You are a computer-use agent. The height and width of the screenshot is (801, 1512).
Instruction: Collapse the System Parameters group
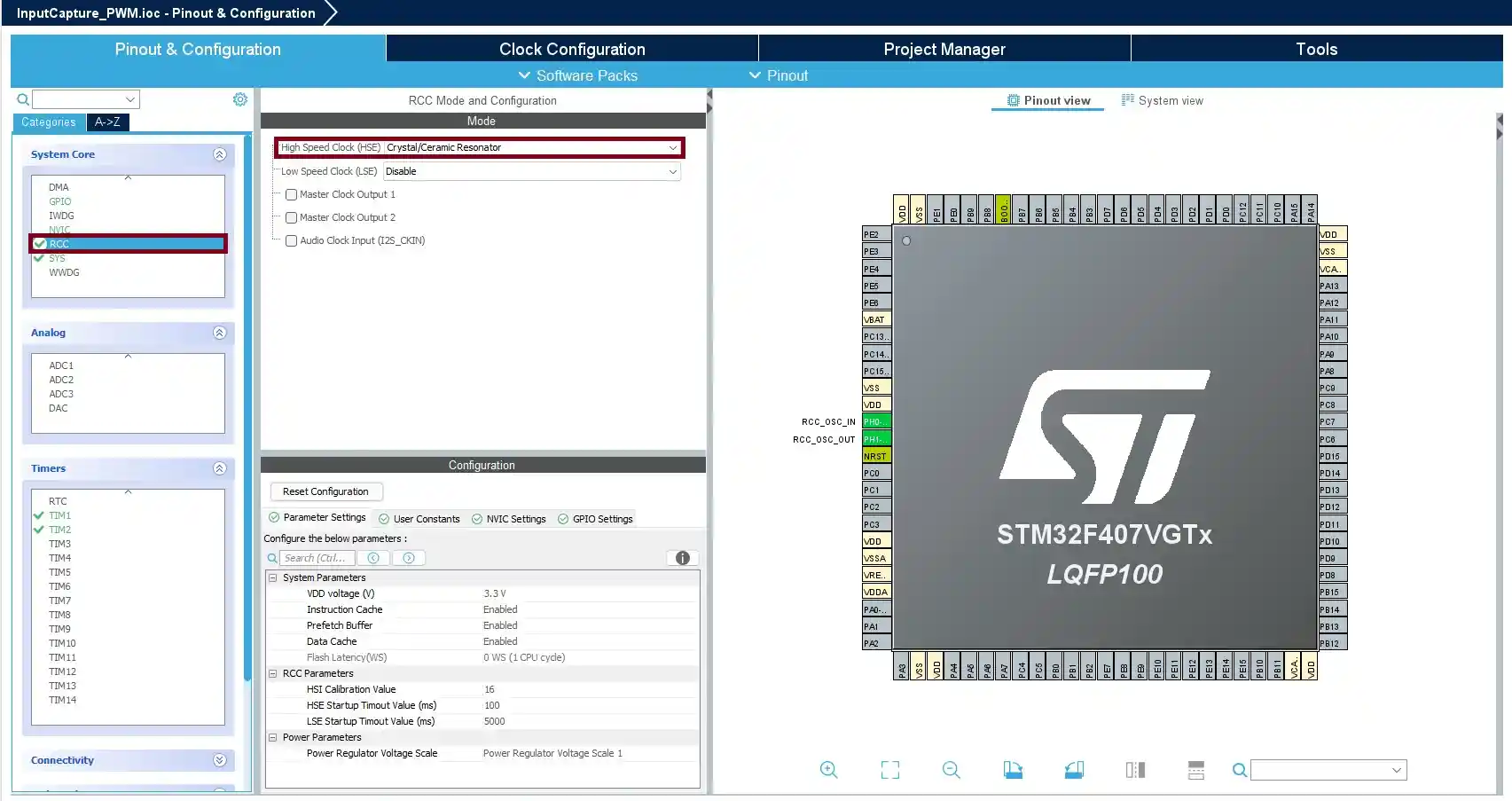tap(273, 577)
